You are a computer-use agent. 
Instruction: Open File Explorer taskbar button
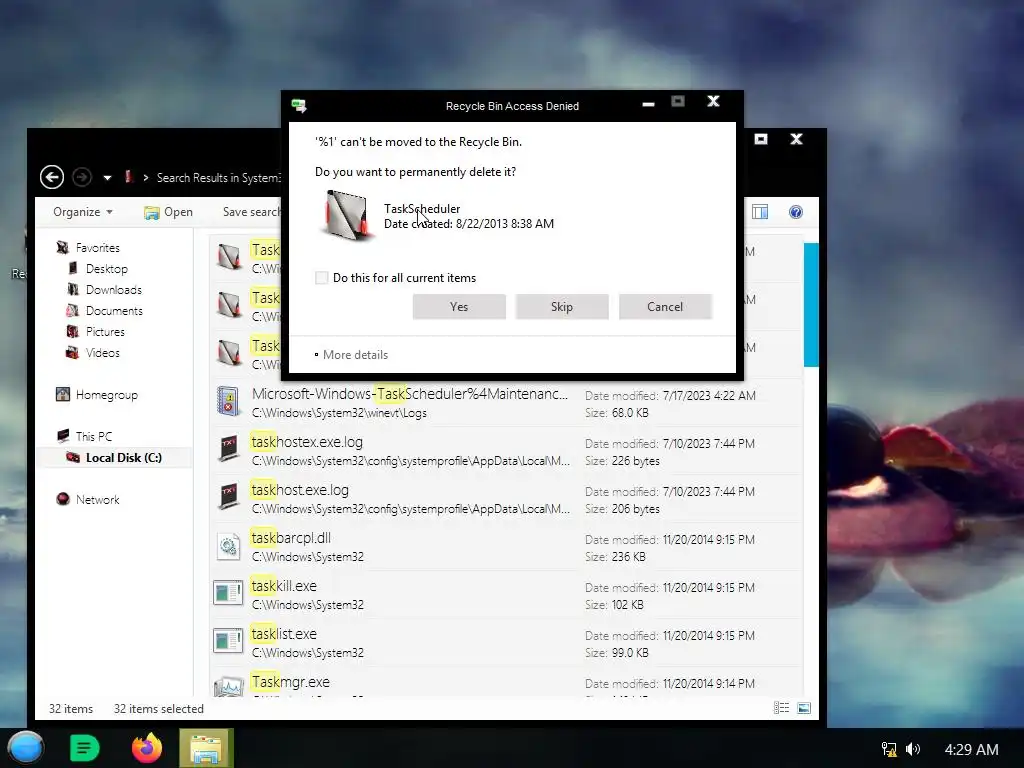pos(206,748)
